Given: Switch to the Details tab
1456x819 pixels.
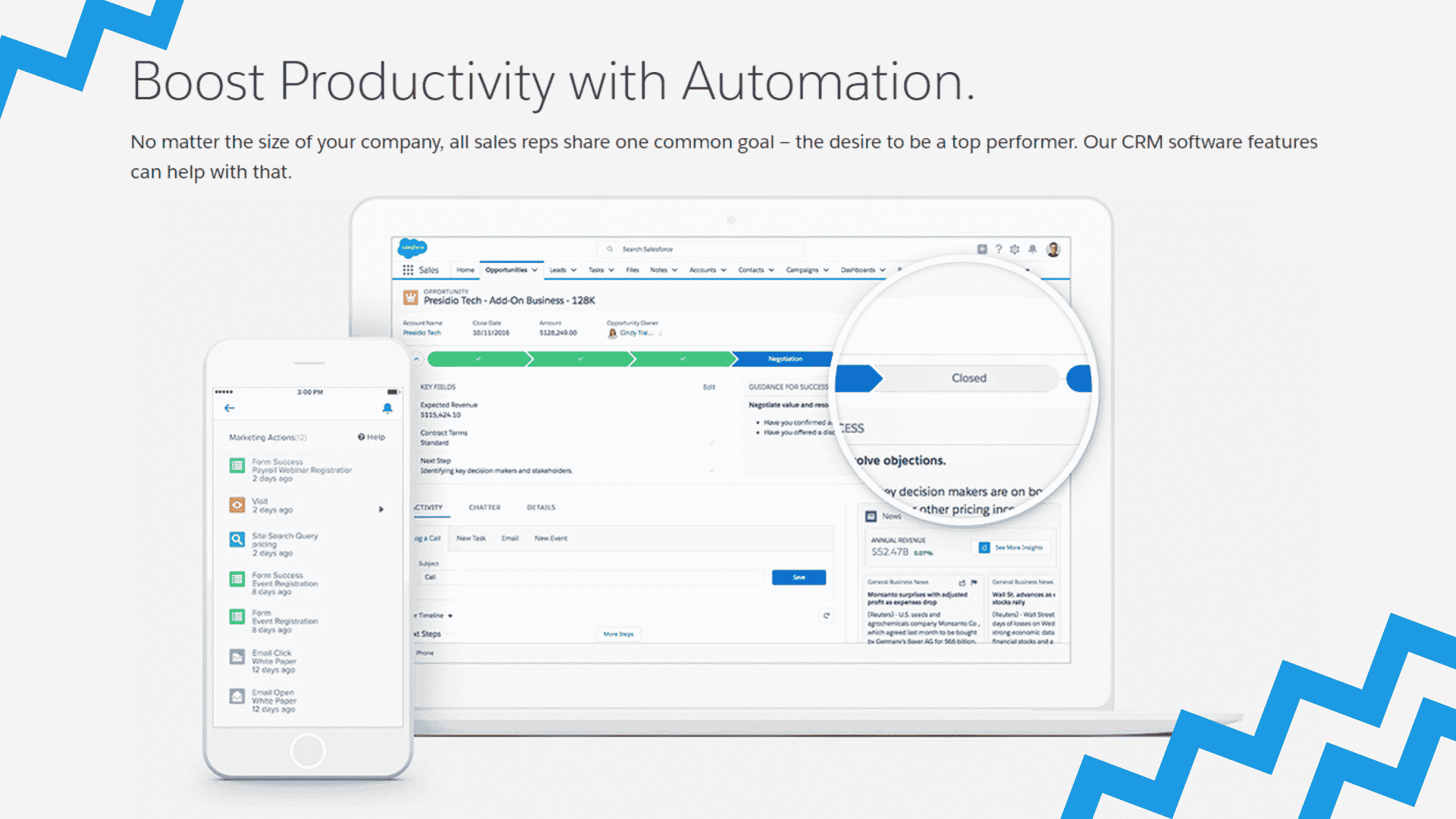Looking at the screenshot, I should pos(541,507).
